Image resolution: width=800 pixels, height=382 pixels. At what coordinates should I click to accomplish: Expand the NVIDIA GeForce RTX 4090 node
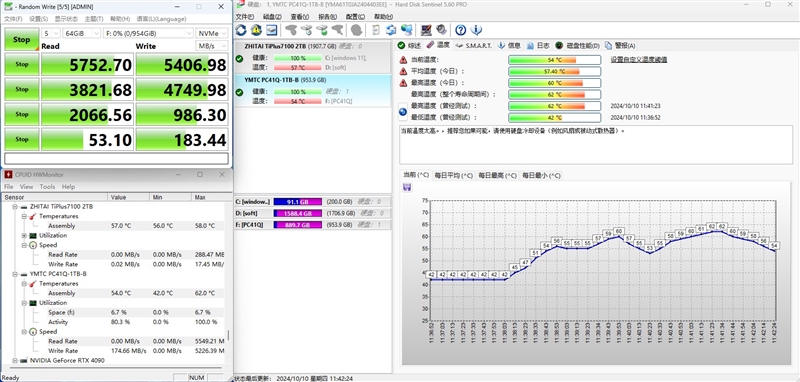click(x=15, y=360)
